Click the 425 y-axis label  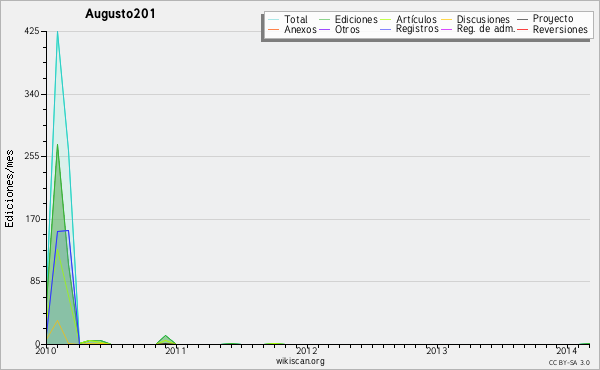32,31
